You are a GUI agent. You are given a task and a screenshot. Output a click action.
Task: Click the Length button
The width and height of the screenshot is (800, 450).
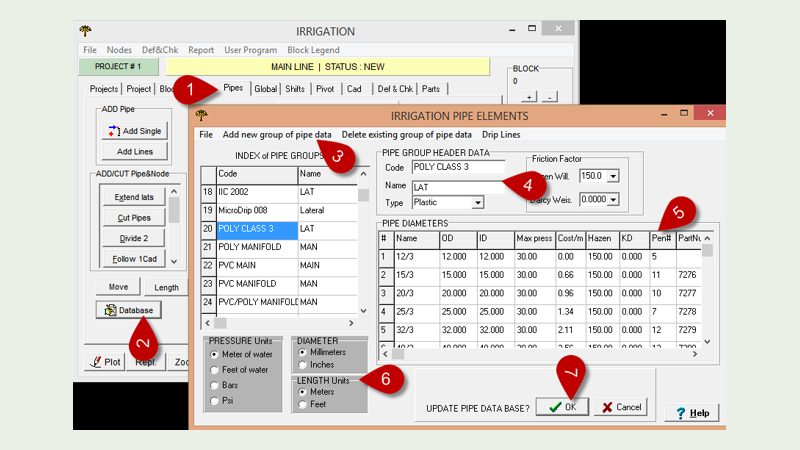point(166,287)
